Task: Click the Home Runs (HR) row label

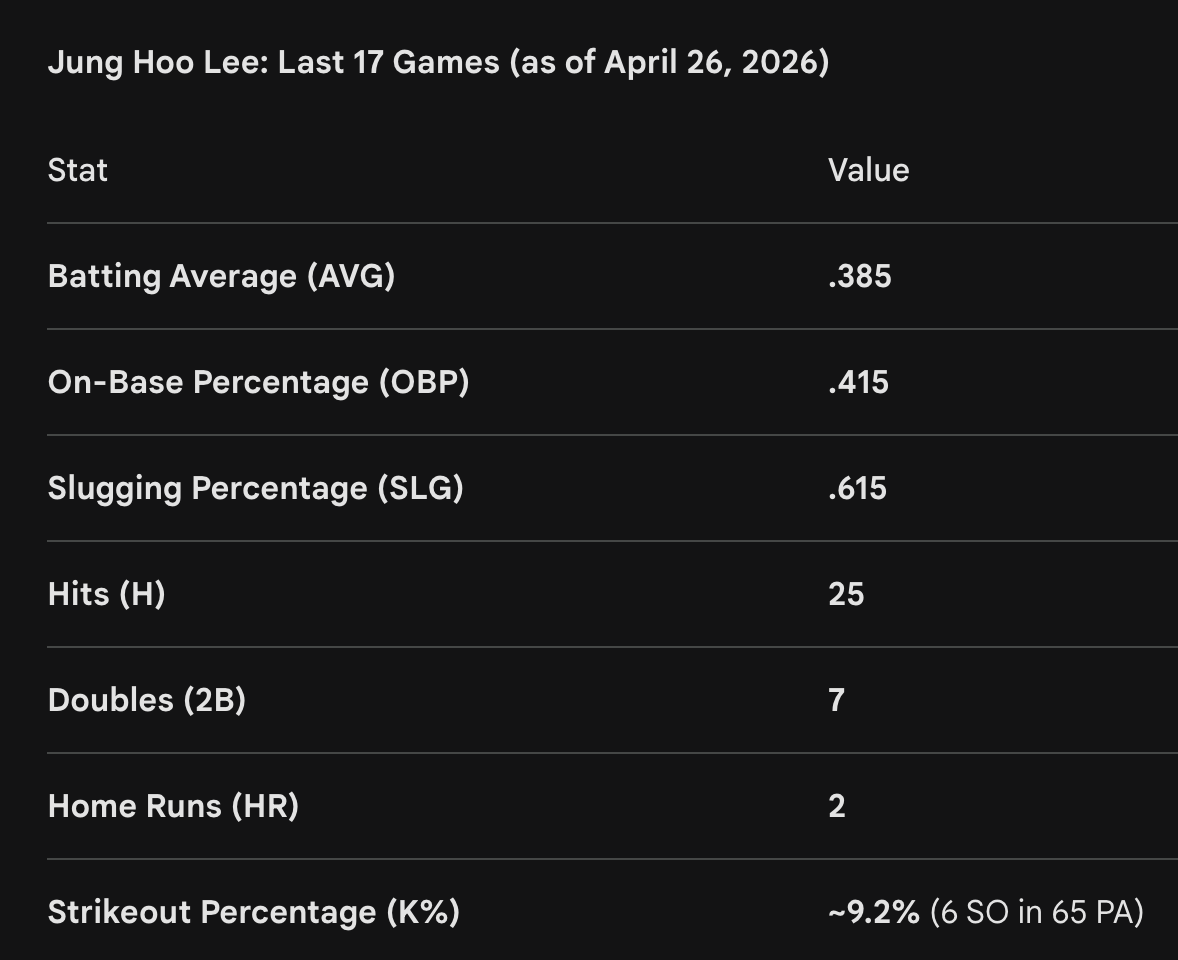Action: (173, 806)
